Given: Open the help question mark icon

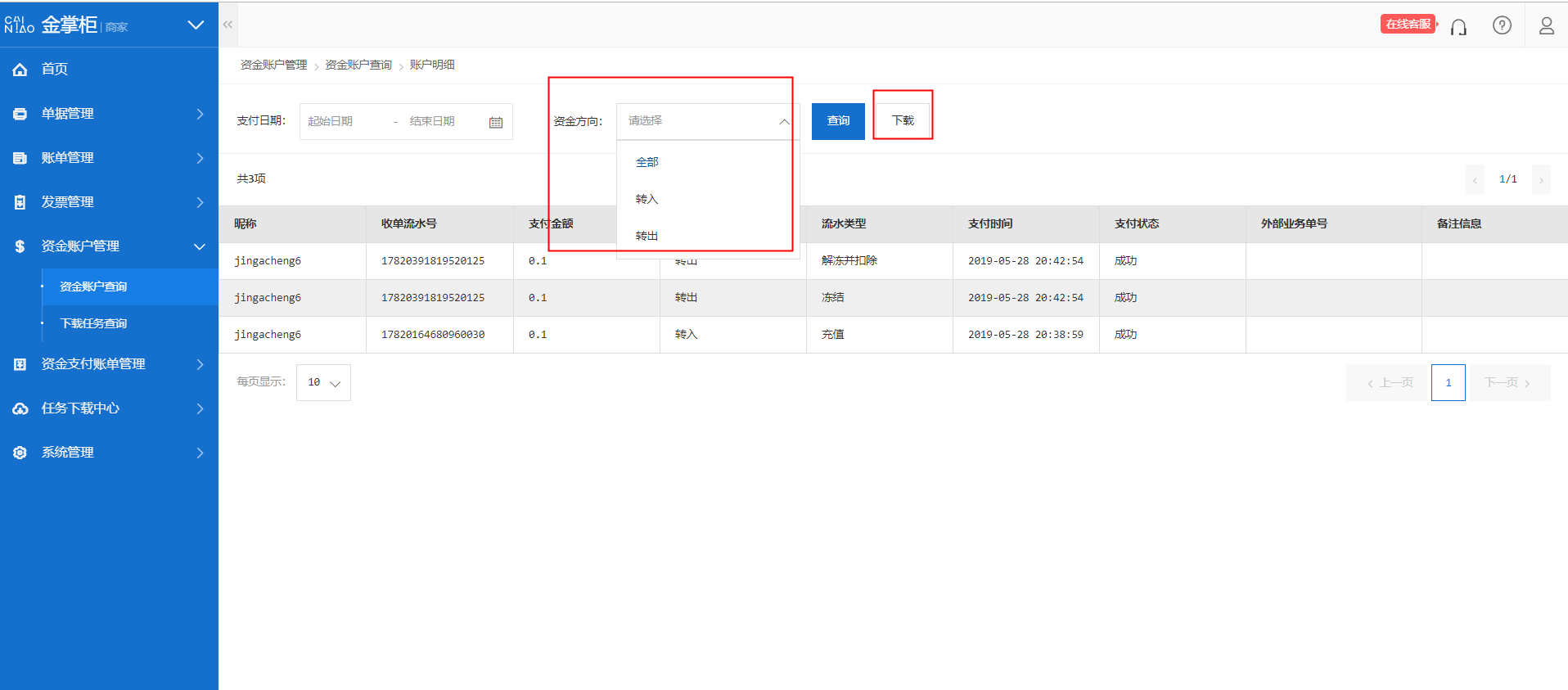Looking at the screenshot, I should coord(1502,25).
